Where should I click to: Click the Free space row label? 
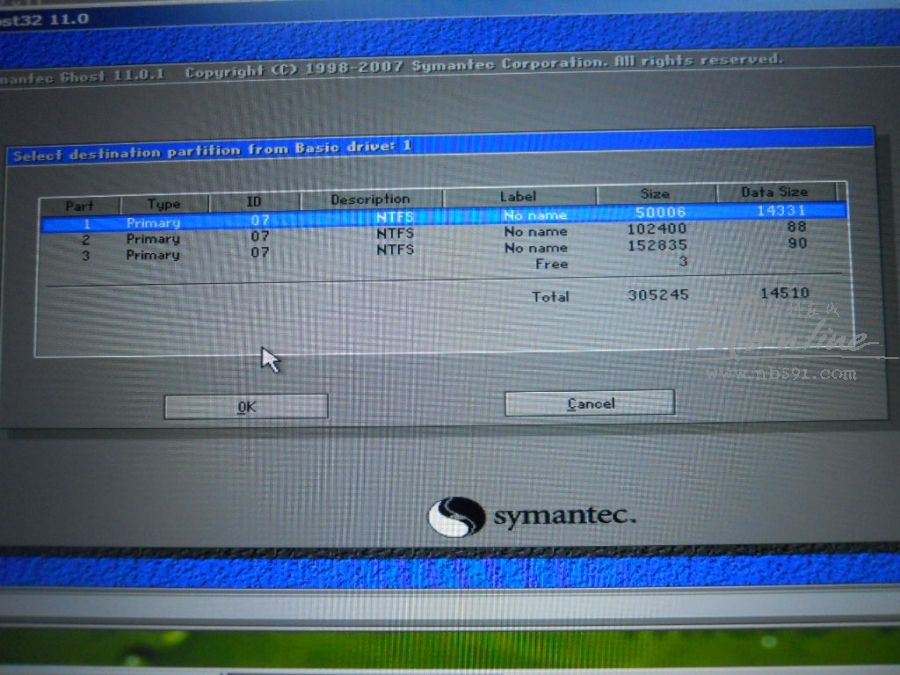551,264
